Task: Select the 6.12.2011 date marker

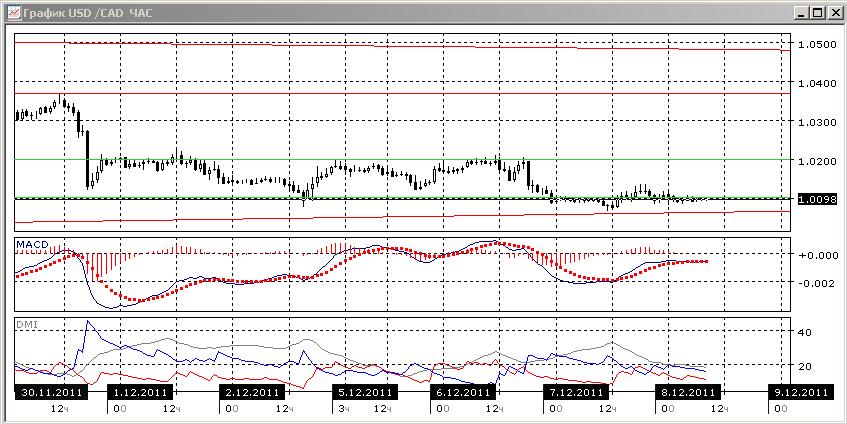Action: [464, 392]
